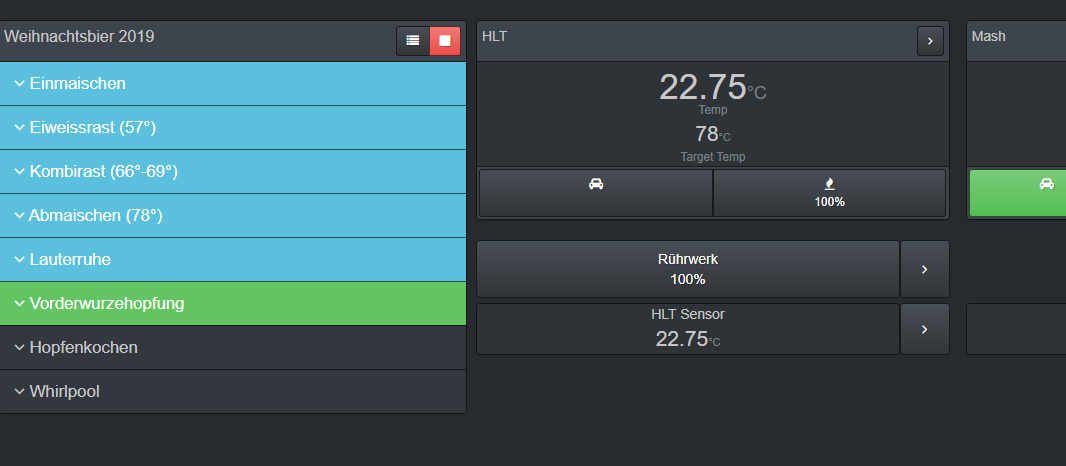
Task: Stop the brew with the red stop button
Action: point(445,41)
